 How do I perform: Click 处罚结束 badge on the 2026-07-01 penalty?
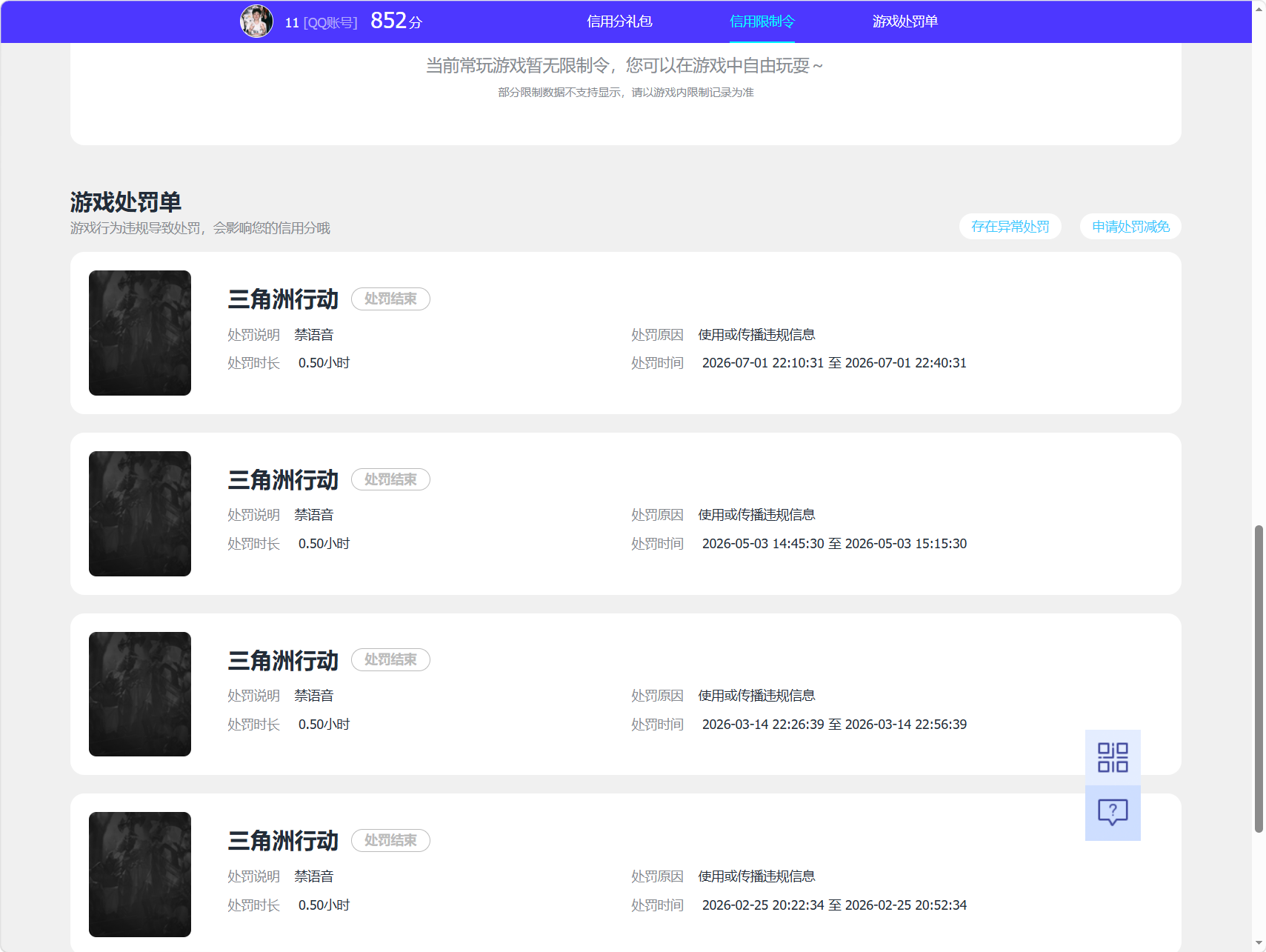[x=390, y=299]
